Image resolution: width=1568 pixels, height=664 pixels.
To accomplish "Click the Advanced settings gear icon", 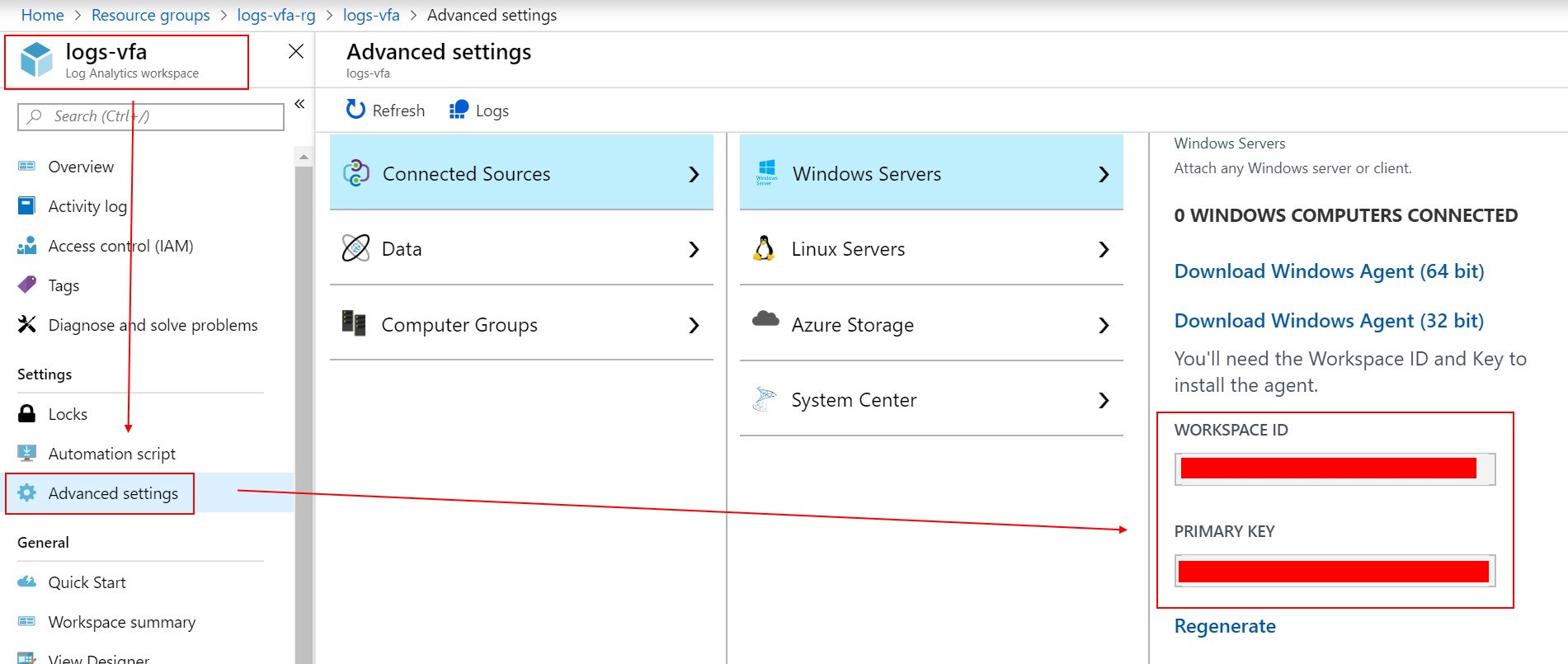I will (x=27, y=492).
